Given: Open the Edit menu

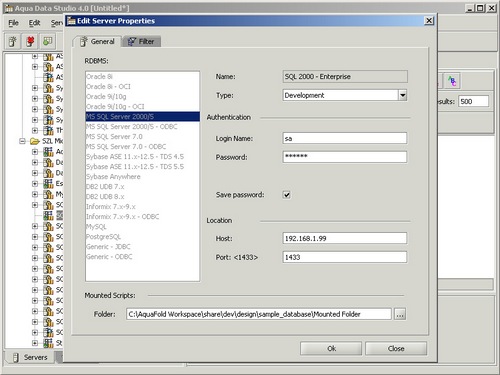Looking at the screenshot, I should (34, 23).
